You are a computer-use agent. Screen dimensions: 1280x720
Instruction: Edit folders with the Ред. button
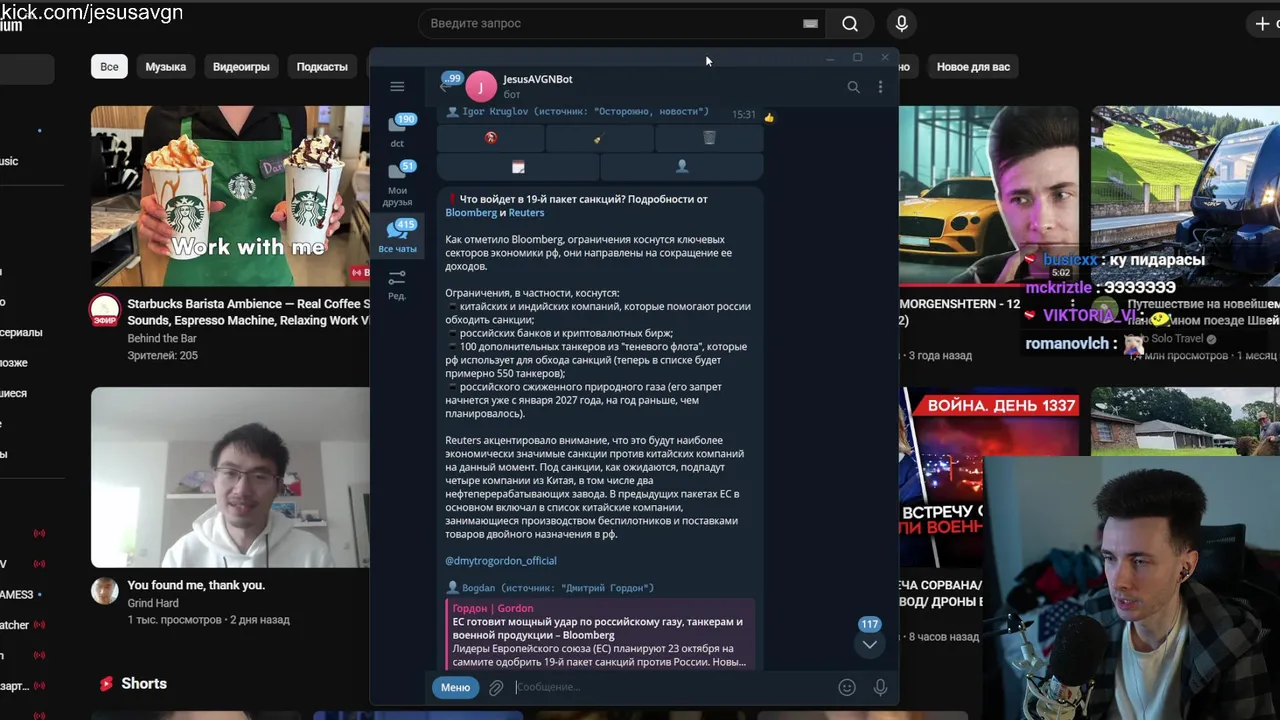point(397,284)
